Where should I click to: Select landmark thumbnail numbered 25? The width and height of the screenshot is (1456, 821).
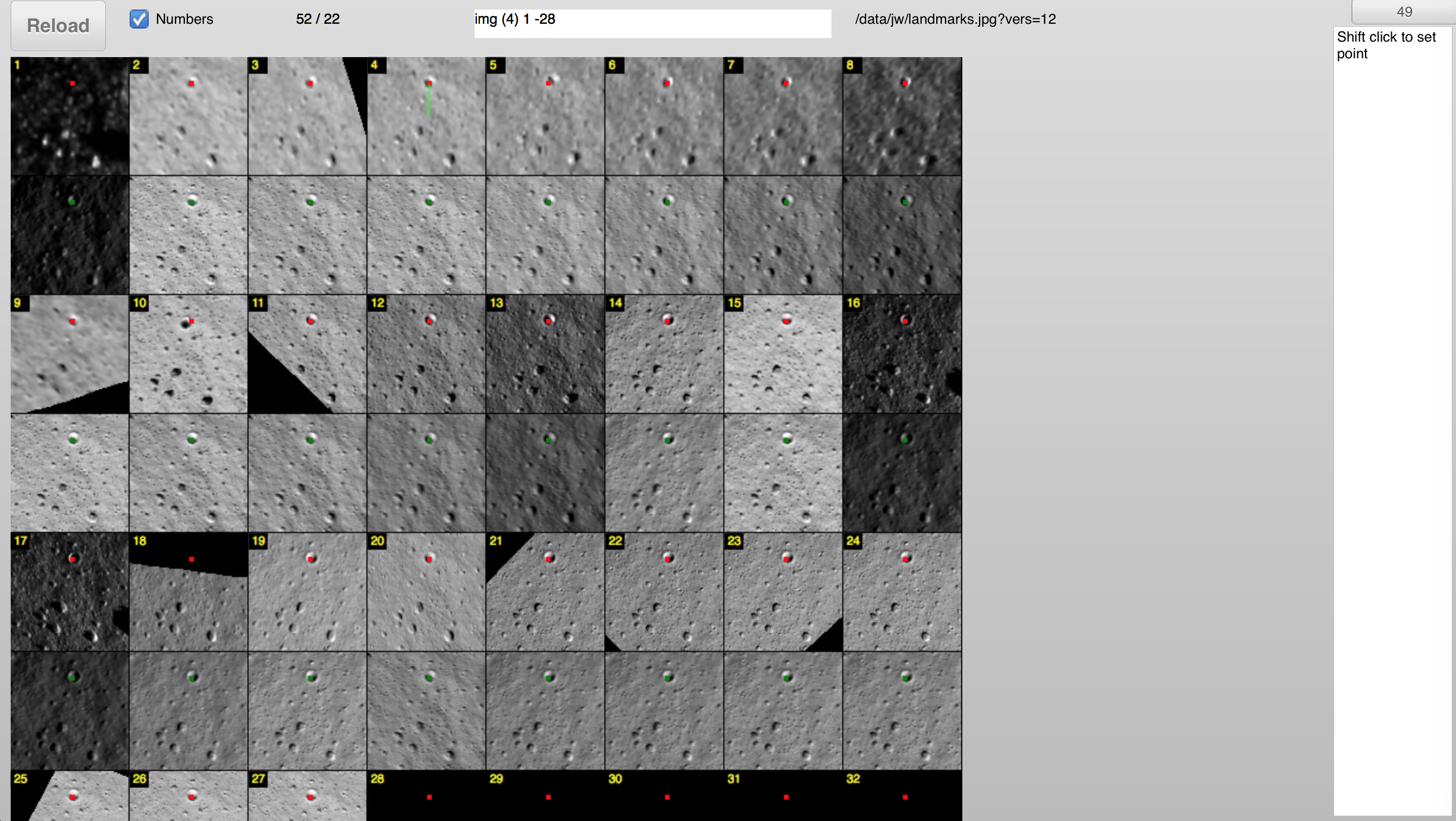click(x=70, y=797)
